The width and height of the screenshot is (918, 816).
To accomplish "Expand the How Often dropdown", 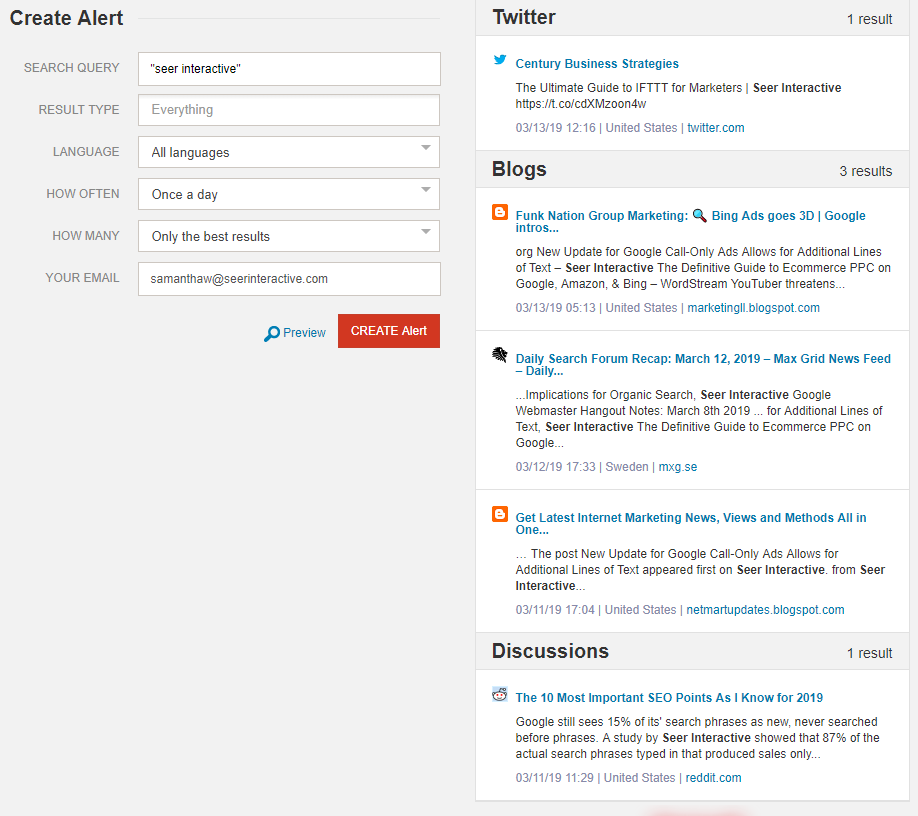I will pyautogui.click(x=289, y=194).
